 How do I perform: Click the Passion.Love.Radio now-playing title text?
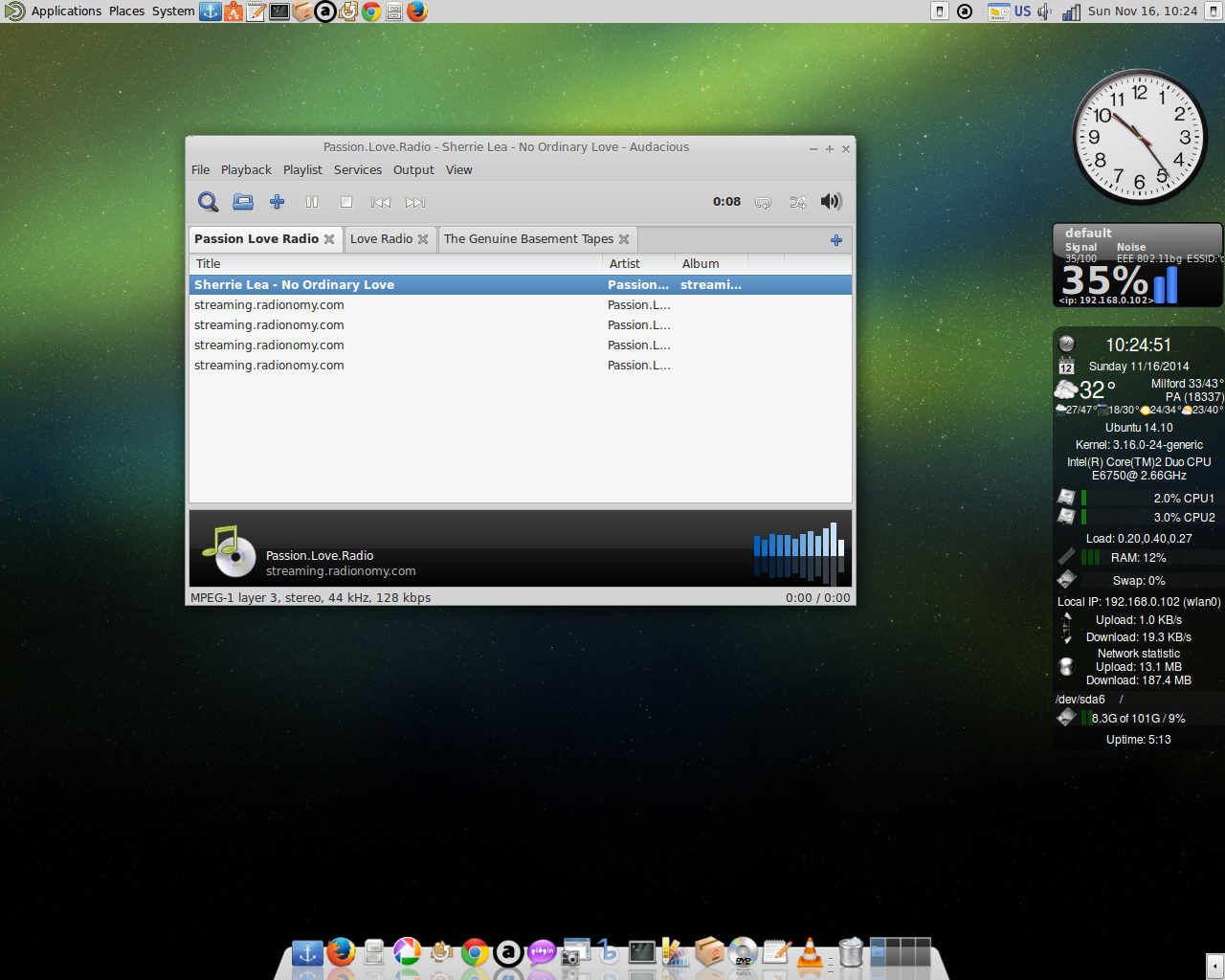pyautogui.click(x=320, y=555)
